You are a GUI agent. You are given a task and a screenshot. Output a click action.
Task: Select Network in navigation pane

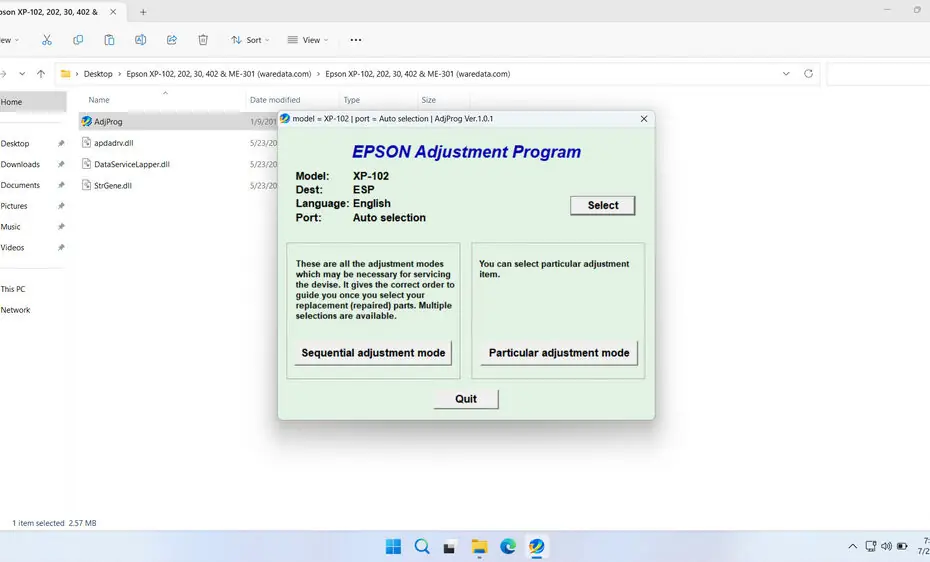[x=15, y=309]
